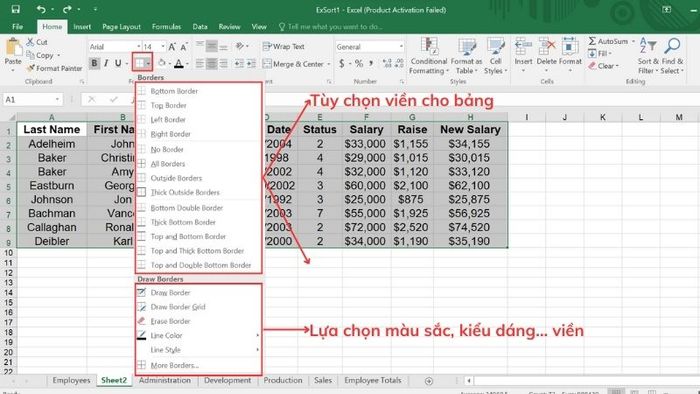Image resolution: width=700 pixels, height=394 pixels.
Task: Click the New Sheet plus button
Action: coord(429,381)
